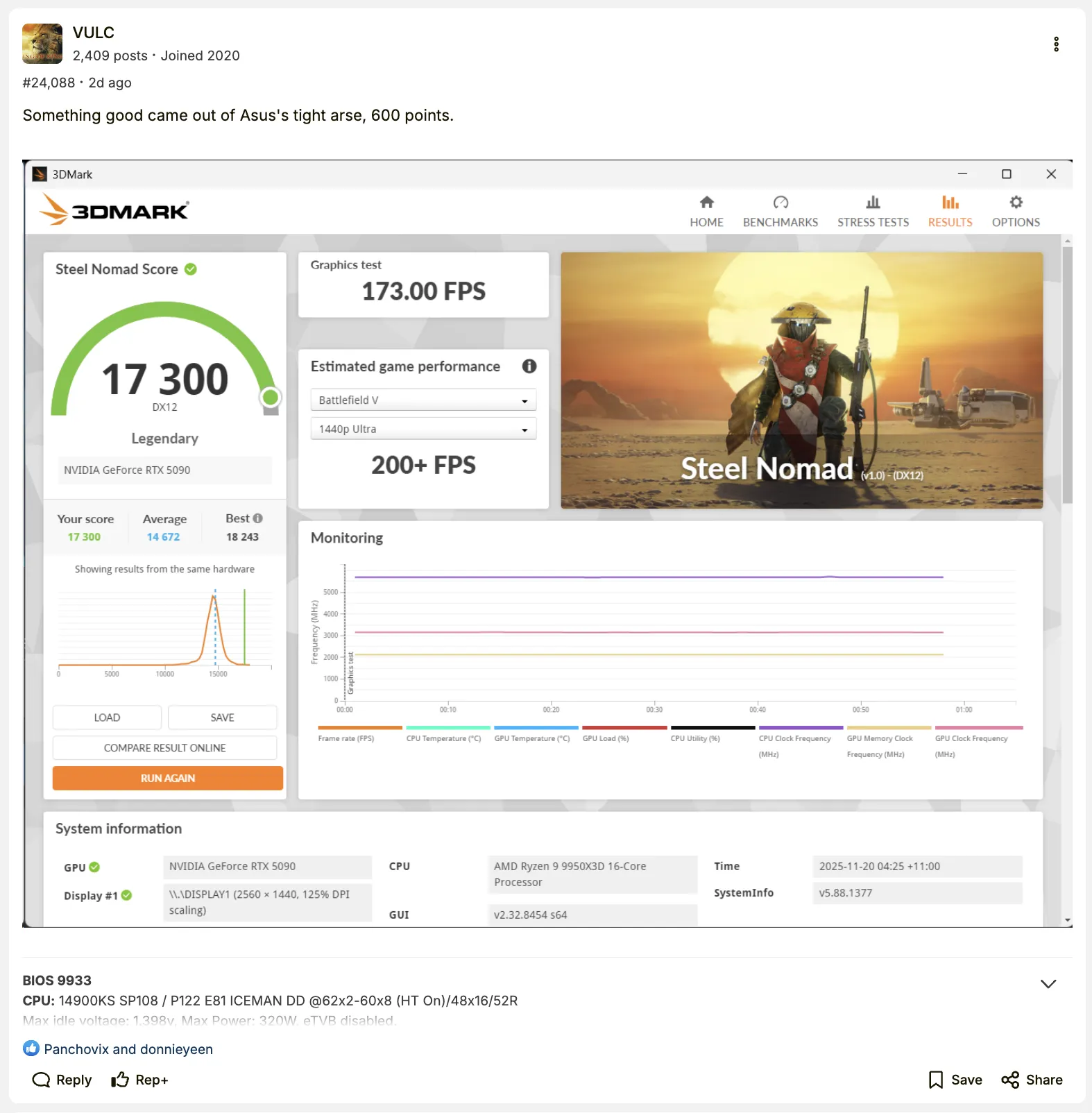The image size is (1092, 1113).
Task: Click the '18 243' best score value
Action: click(x=242, y=537)
